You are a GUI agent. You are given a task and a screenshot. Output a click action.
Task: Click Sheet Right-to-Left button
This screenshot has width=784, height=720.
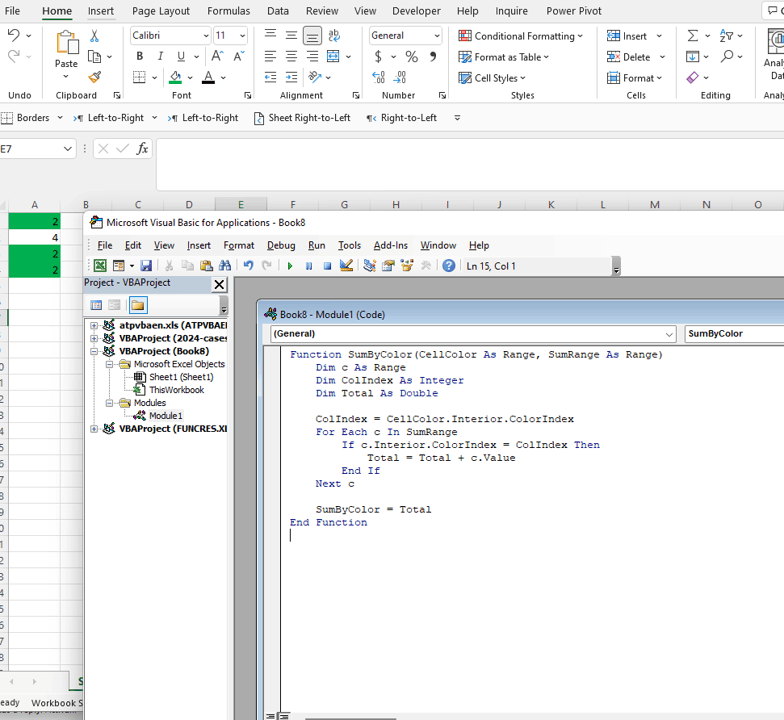click(302, 118)
